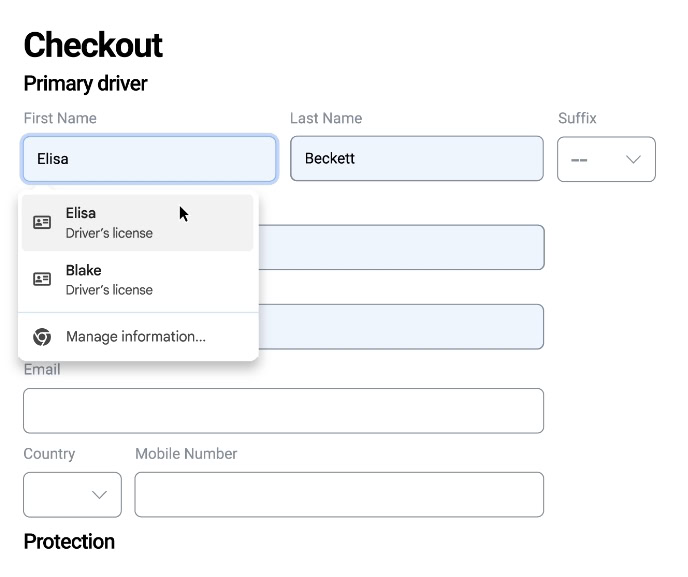Focus the First Name field containing Elisa

149,159
